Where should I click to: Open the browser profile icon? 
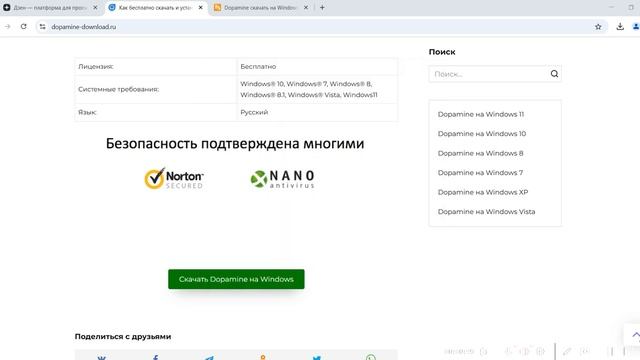pos(636,27)
